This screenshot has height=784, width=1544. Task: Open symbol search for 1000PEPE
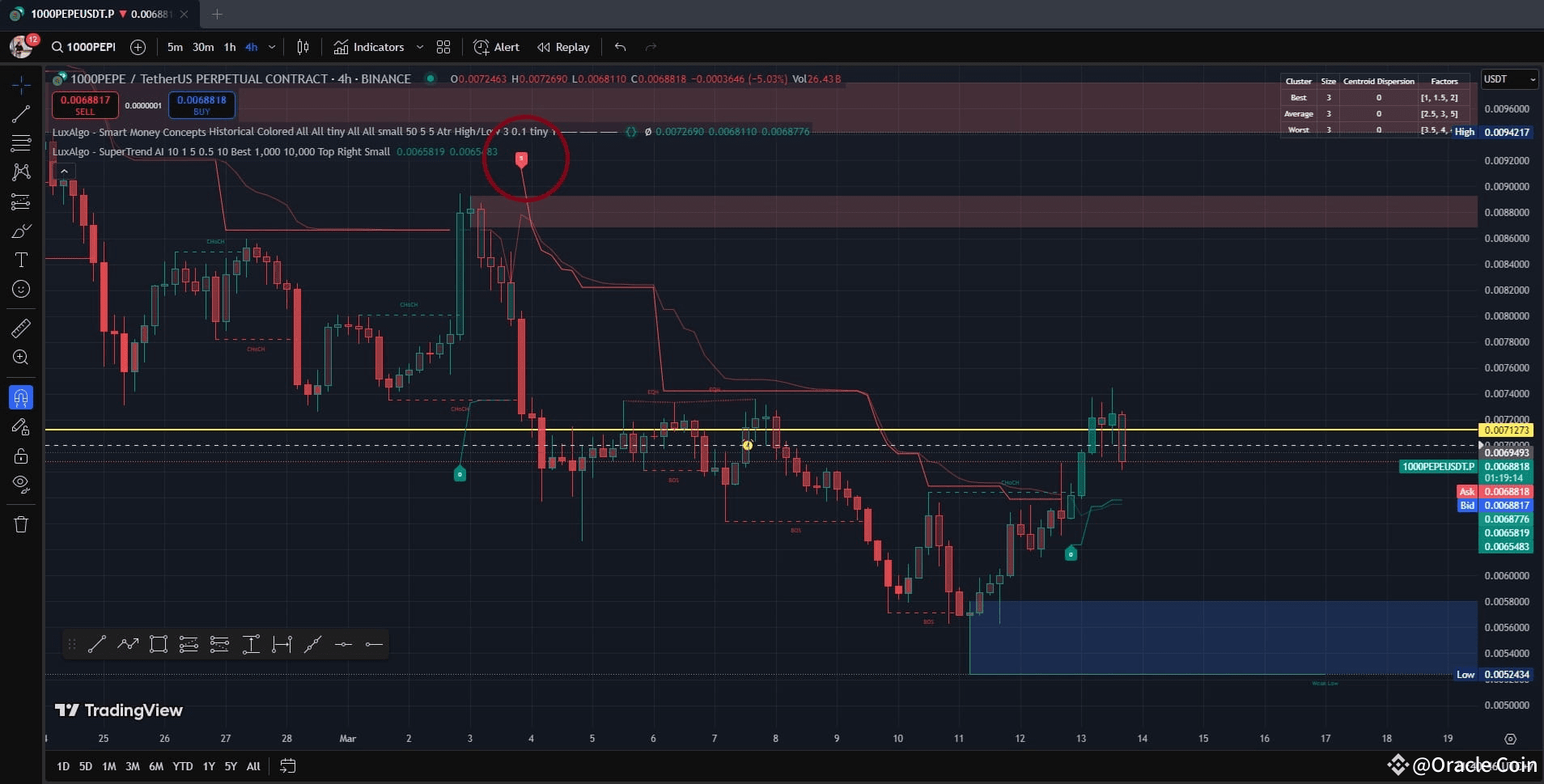(x=84, y=47)
